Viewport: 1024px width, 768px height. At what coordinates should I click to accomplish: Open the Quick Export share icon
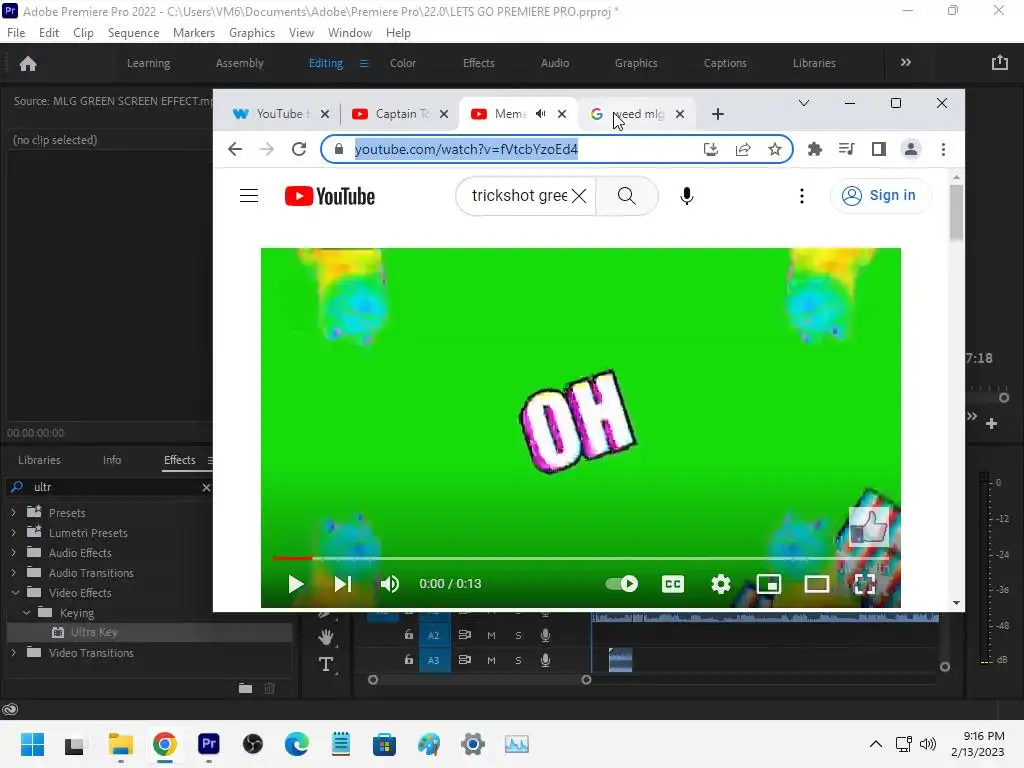[x=999, y=63]
